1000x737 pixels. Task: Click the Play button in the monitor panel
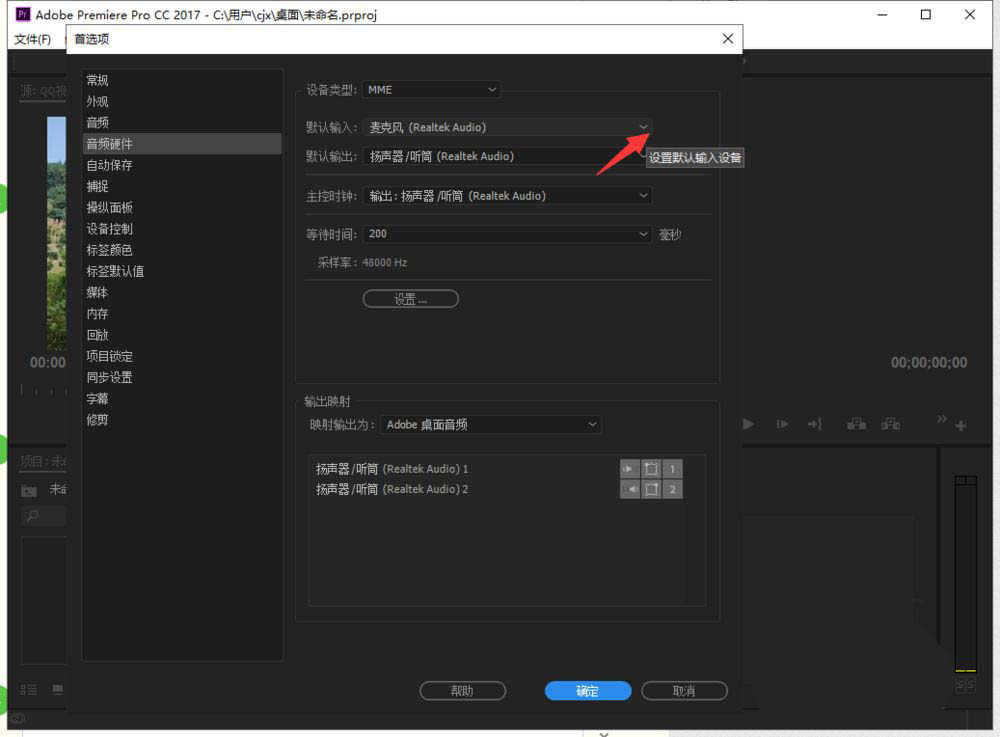click(x=748, y=424)
